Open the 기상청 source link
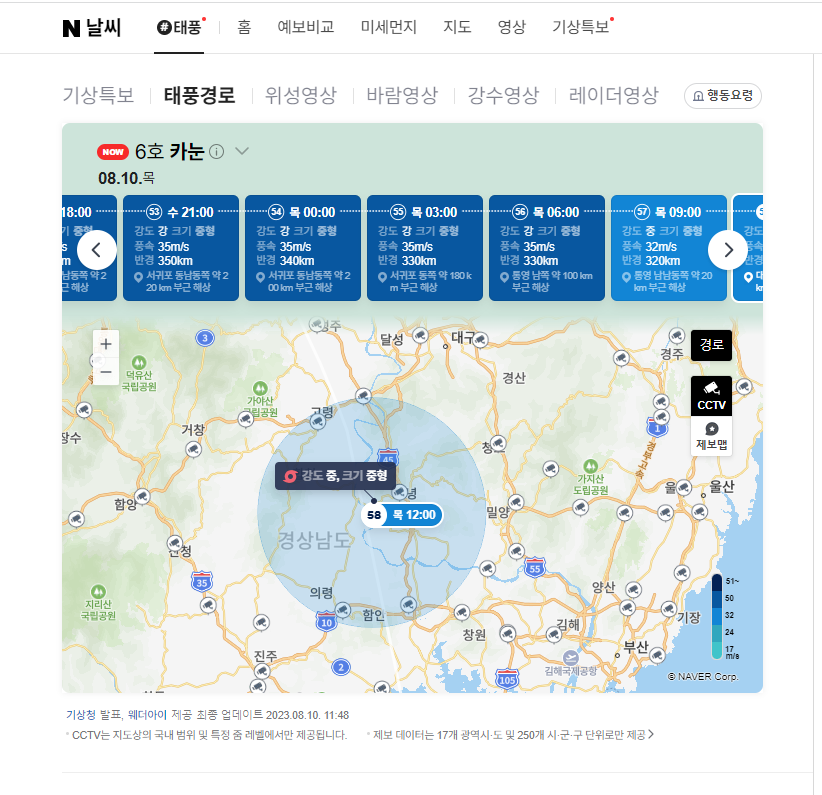Screen dimensions: 822x795 tap(81, 715)
